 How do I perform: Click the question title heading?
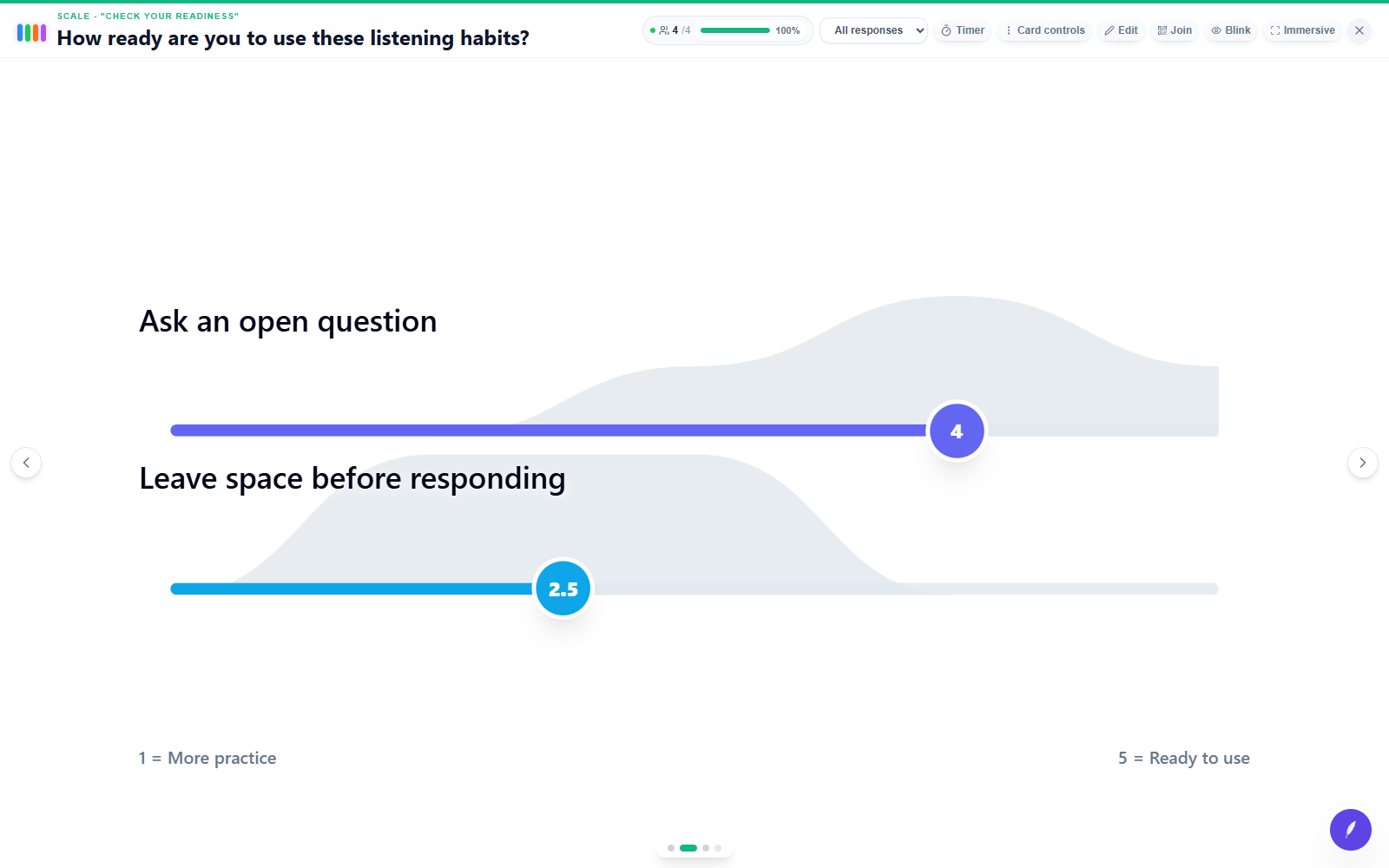(x=293, y=38)
